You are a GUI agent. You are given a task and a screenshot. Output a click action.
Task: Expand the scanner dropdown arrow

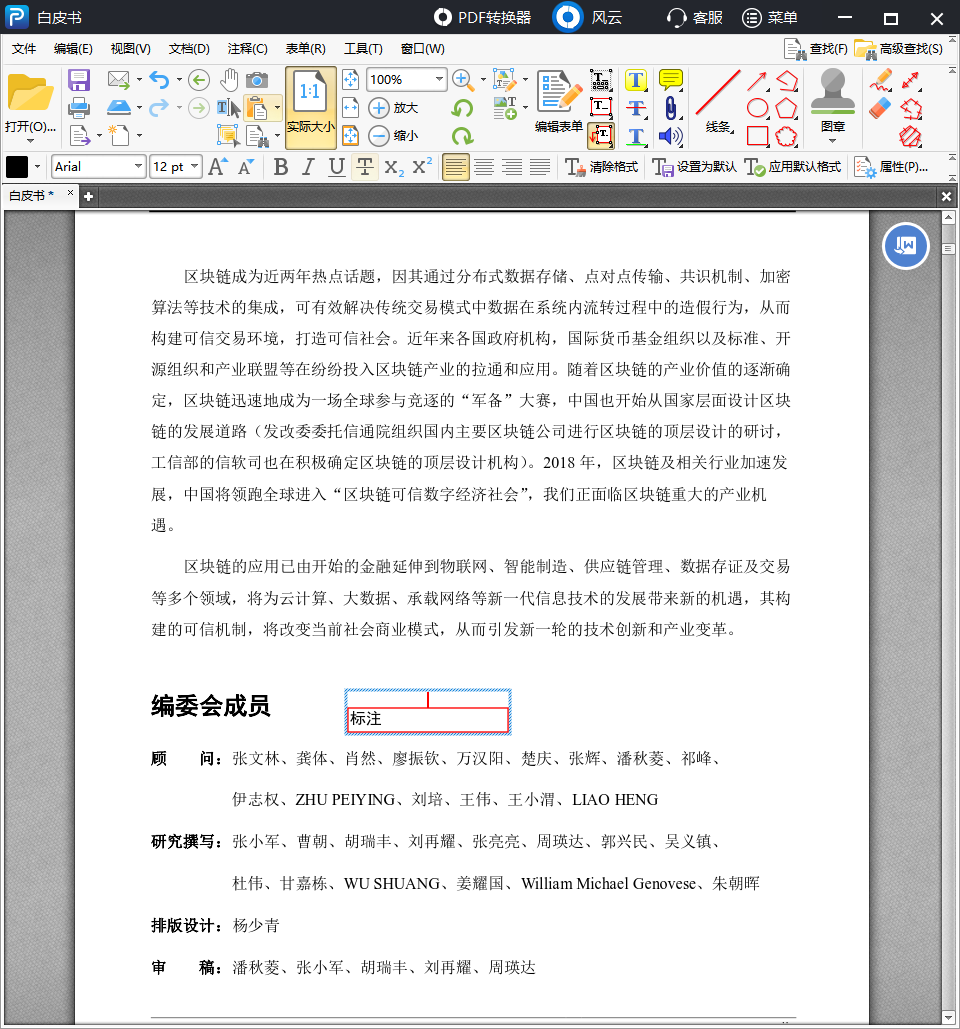point(139,108)
